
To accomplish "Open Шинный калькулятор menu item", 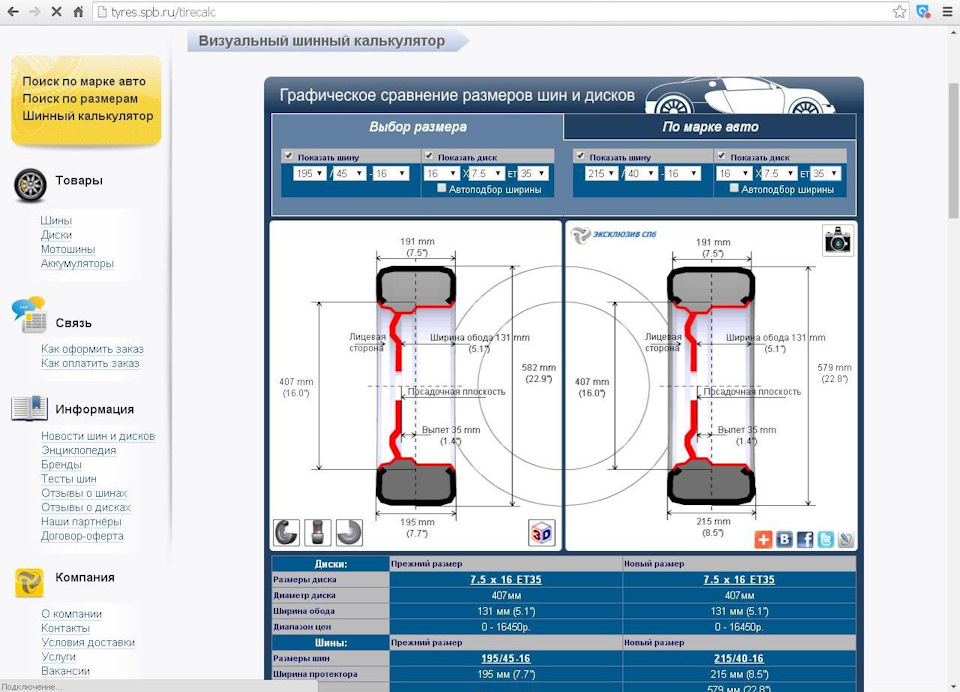I will click(88, 116).
